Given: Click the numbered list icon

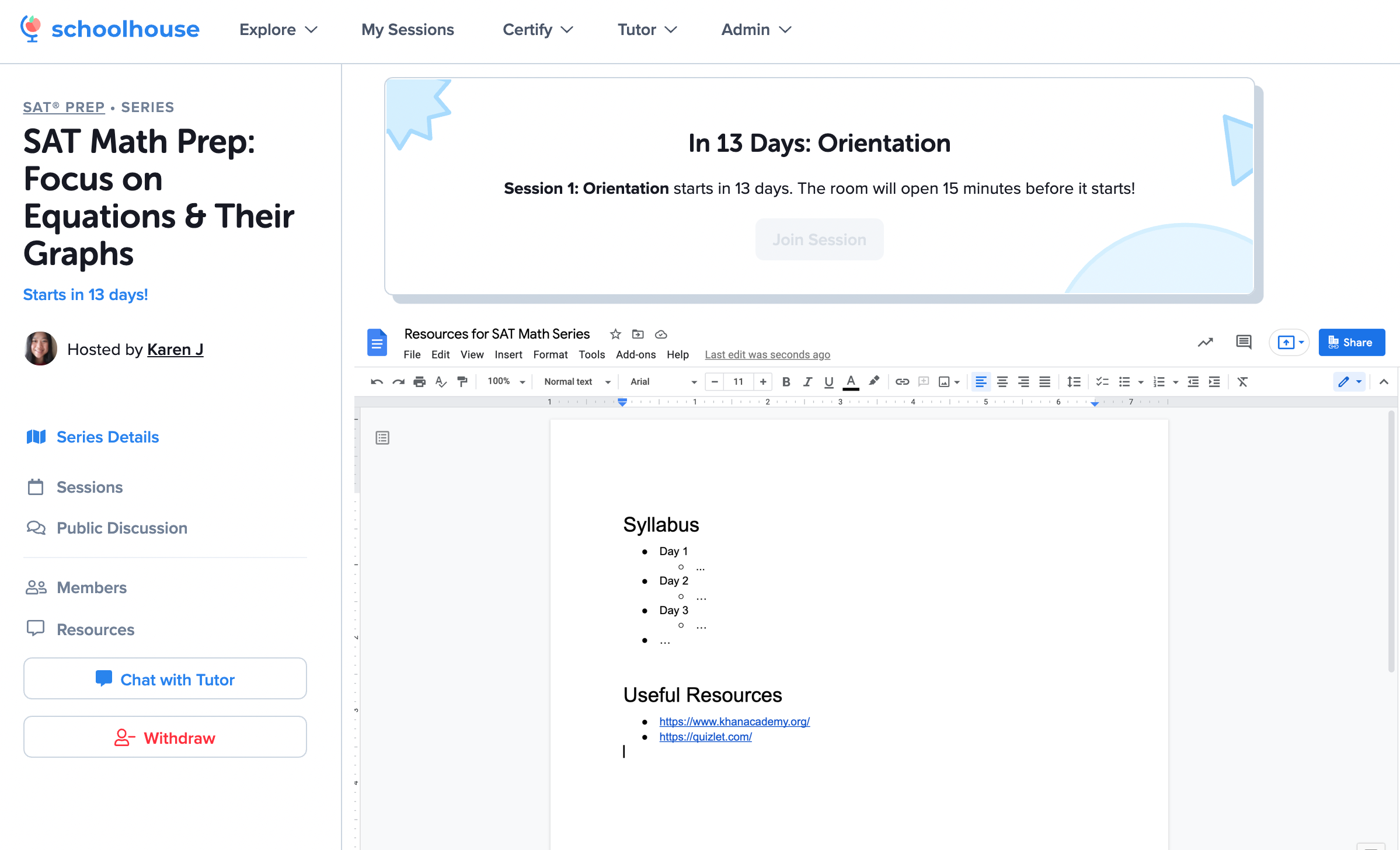Looking at the screenshot, I should 1159,382.
